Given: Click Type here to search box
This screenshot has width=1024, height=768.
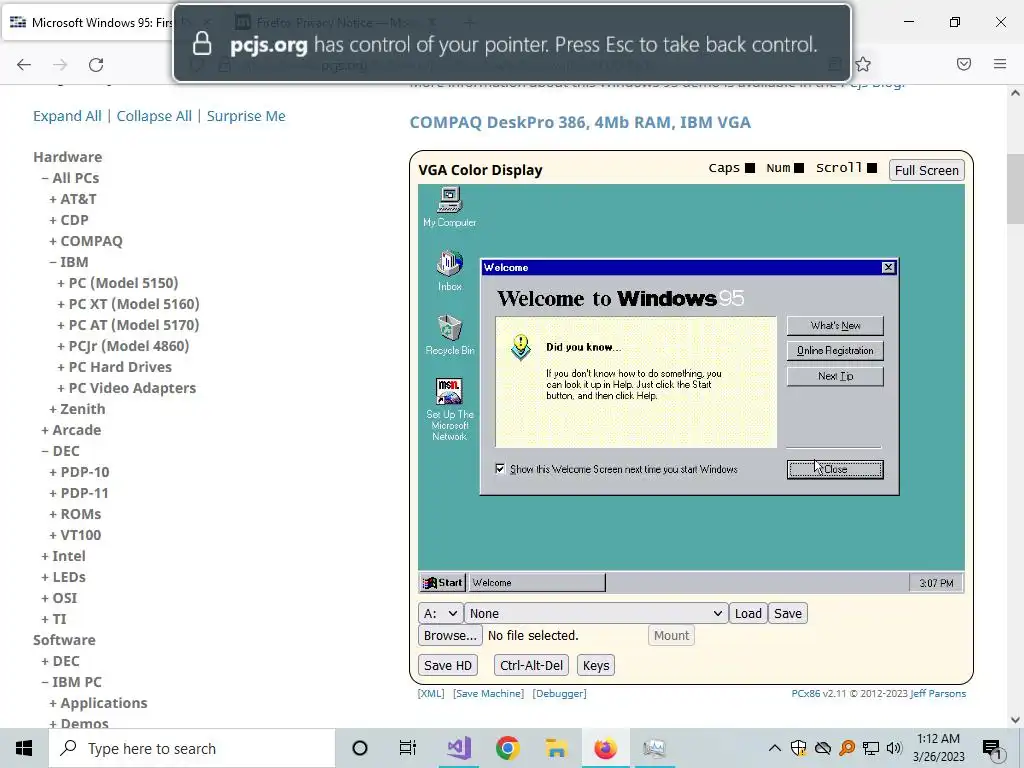Looking at the screenshot, I should [x=191, y=748].
